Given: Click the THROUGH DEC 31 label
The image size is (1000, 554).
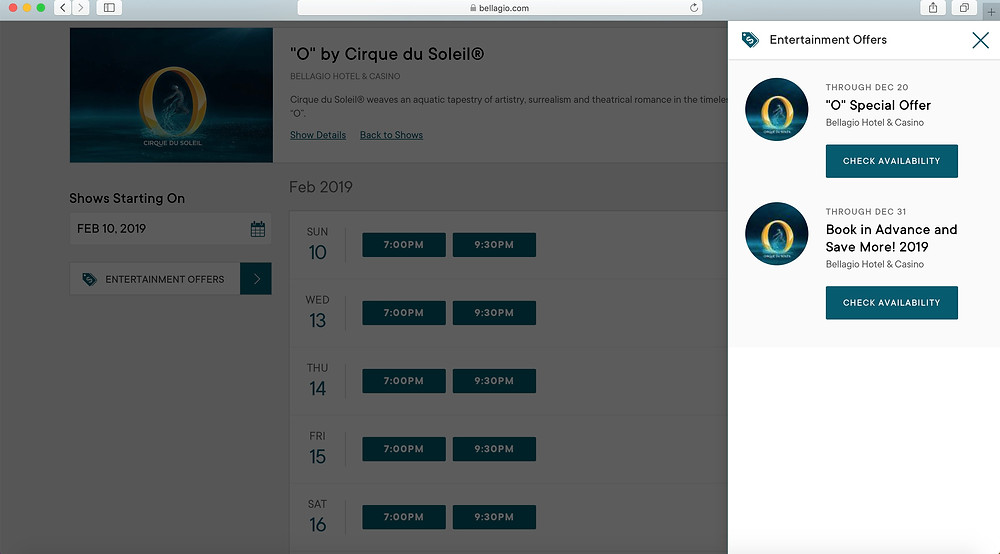Looking at the screenshot, I should pyautogui.click(x=865, y=212).
